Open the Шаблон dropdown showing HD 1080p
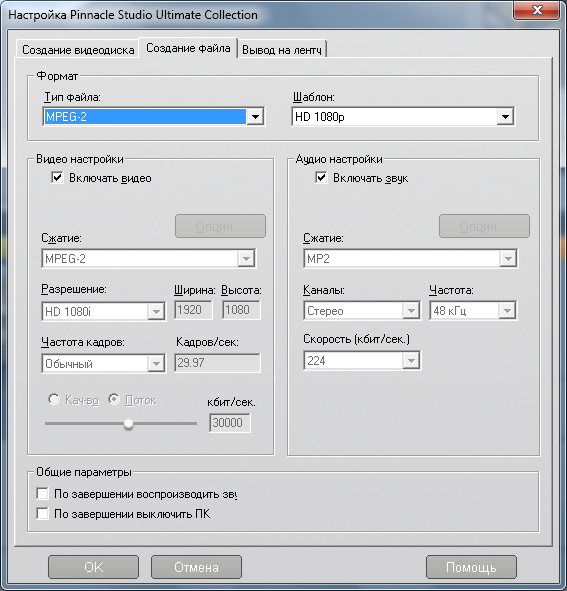 [x=403, y=117]
